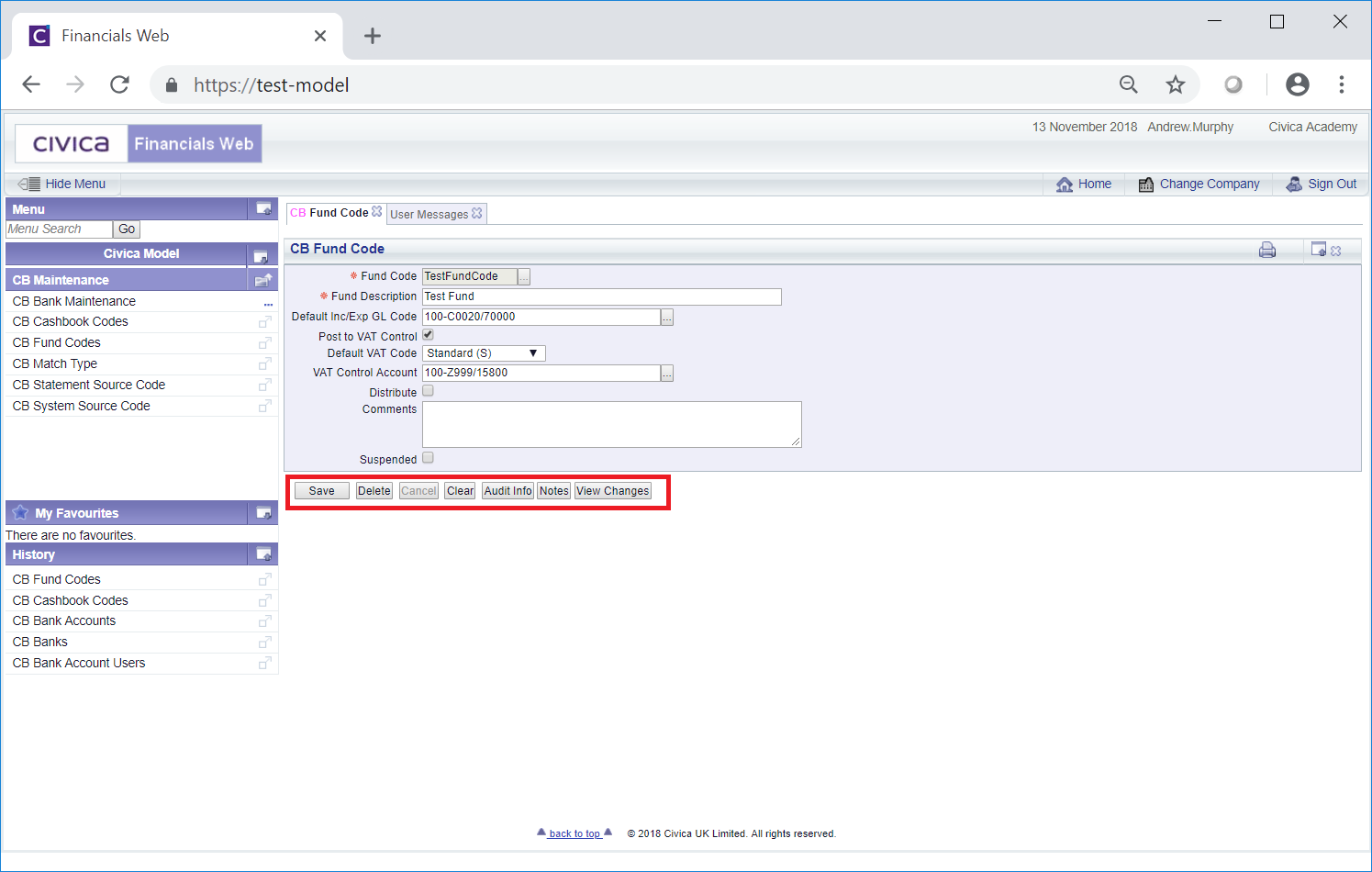Click Sign Out
This screenshot has height=872, width=1372.
point(1322,184)
